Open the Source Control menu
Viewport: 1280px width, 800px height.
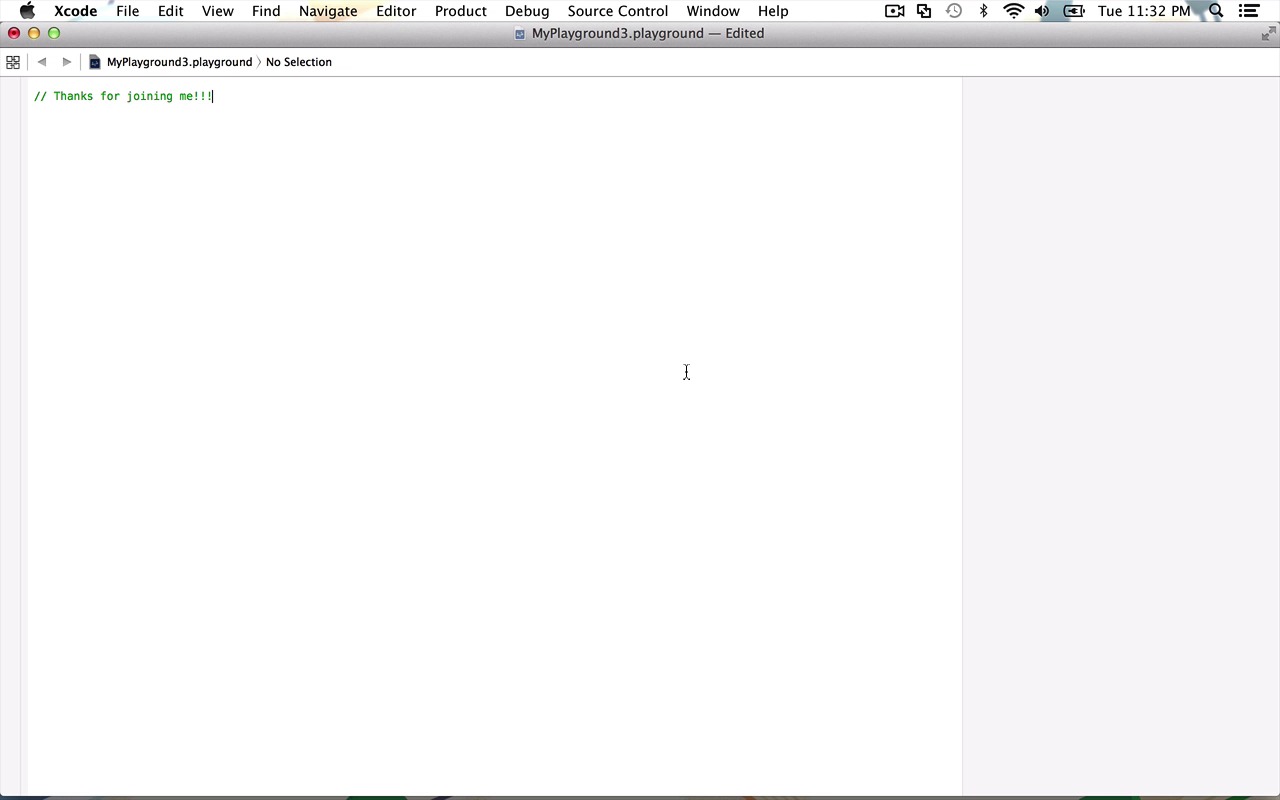pyautogui.click(x=618, y=11)
